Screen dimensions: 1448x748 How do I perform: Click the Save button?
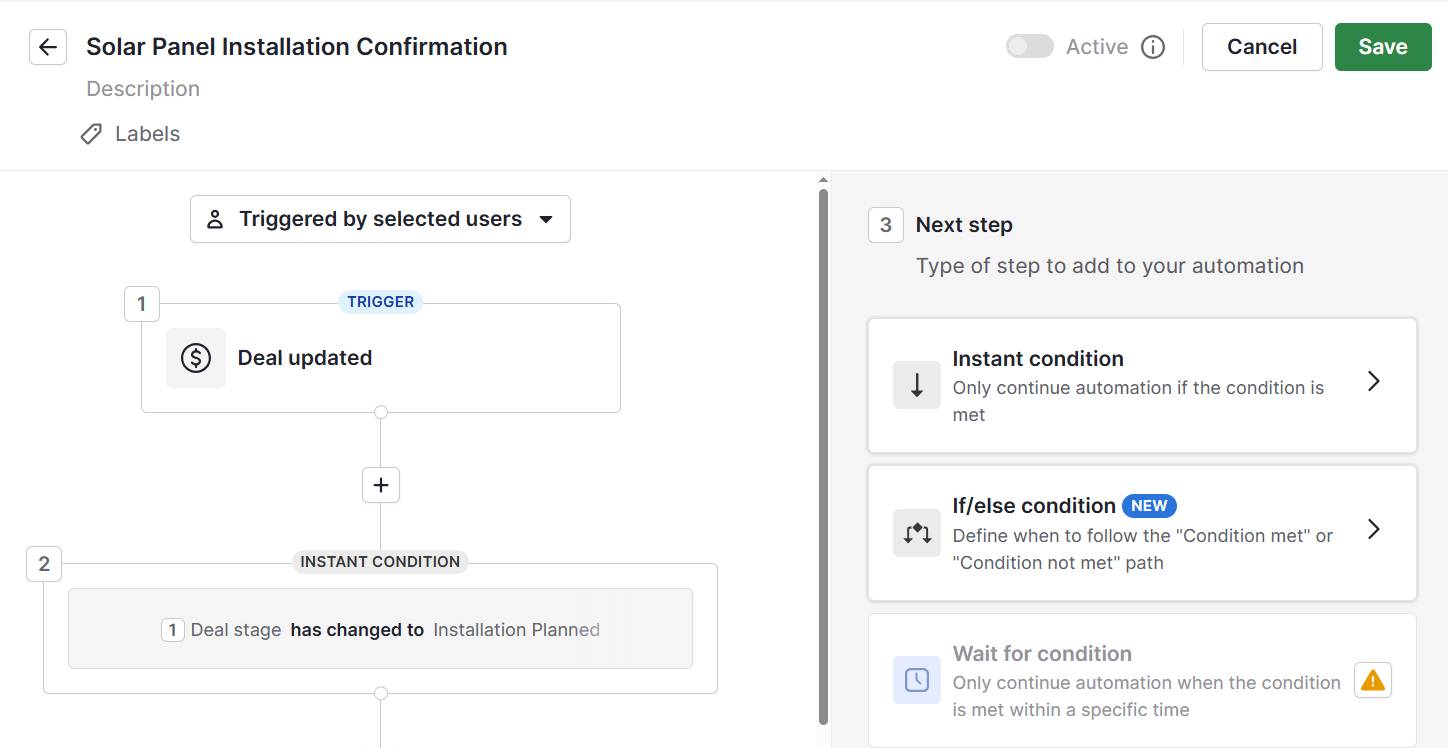coord(1383,46)
